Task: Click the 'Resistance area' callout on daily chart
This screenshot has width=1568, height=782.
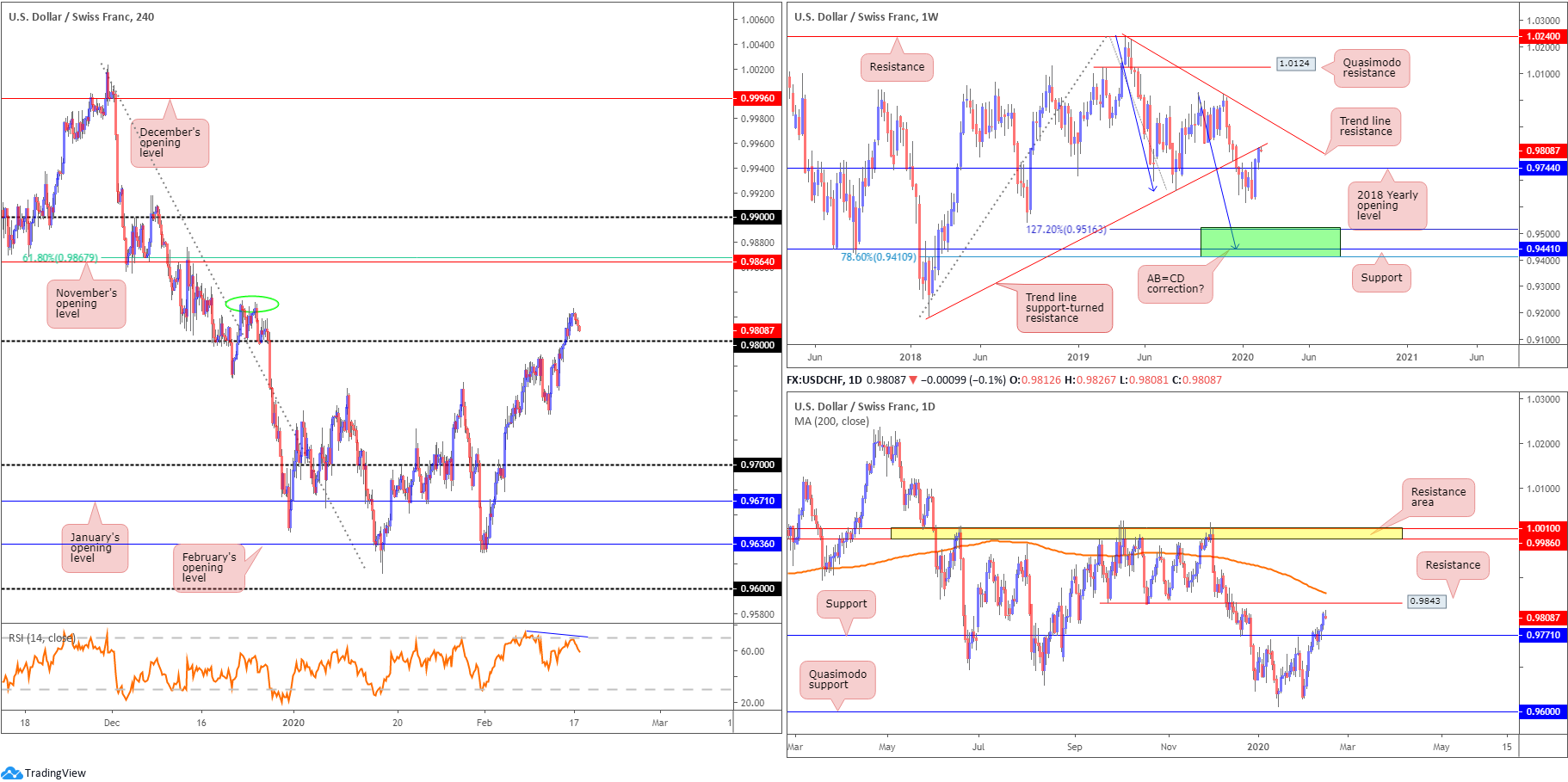Action: 1438,497
